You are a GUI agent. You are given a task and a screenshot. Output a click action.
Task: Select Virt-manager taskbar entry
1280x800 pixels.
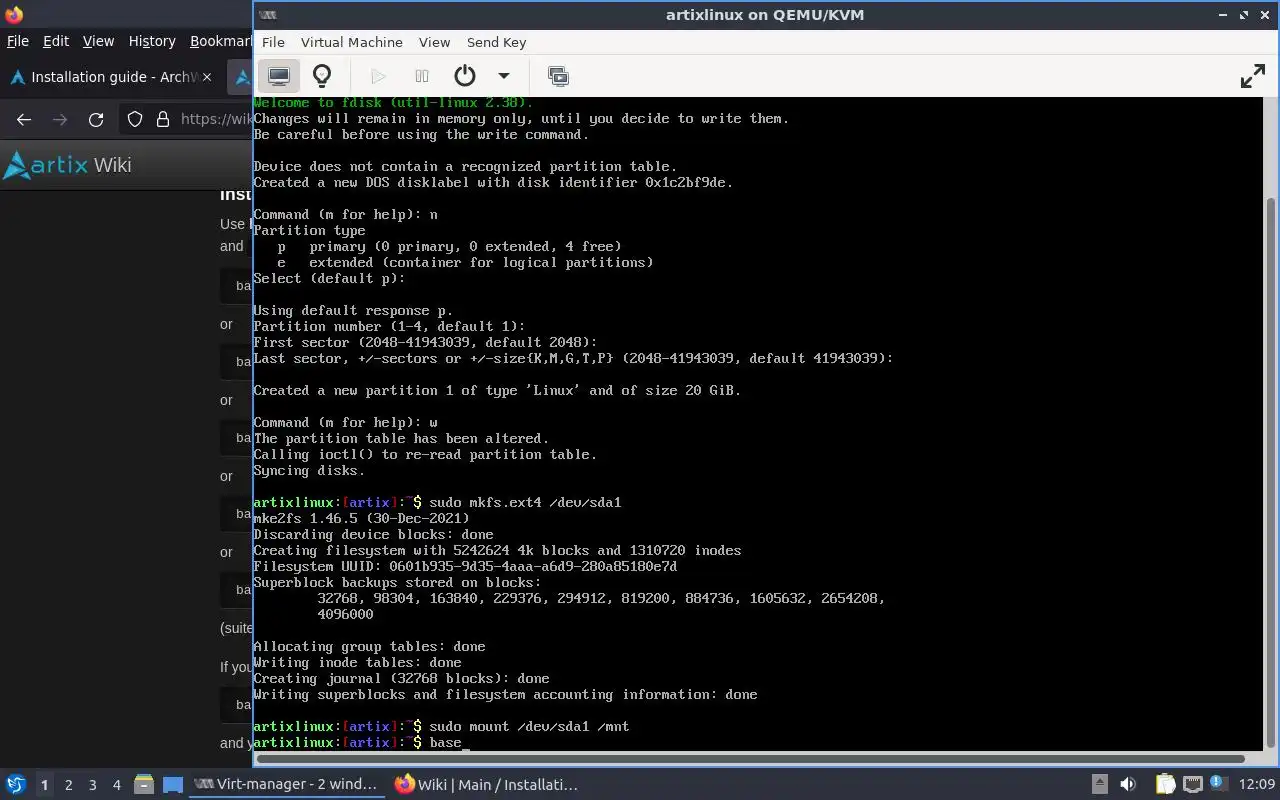[286, 784]
